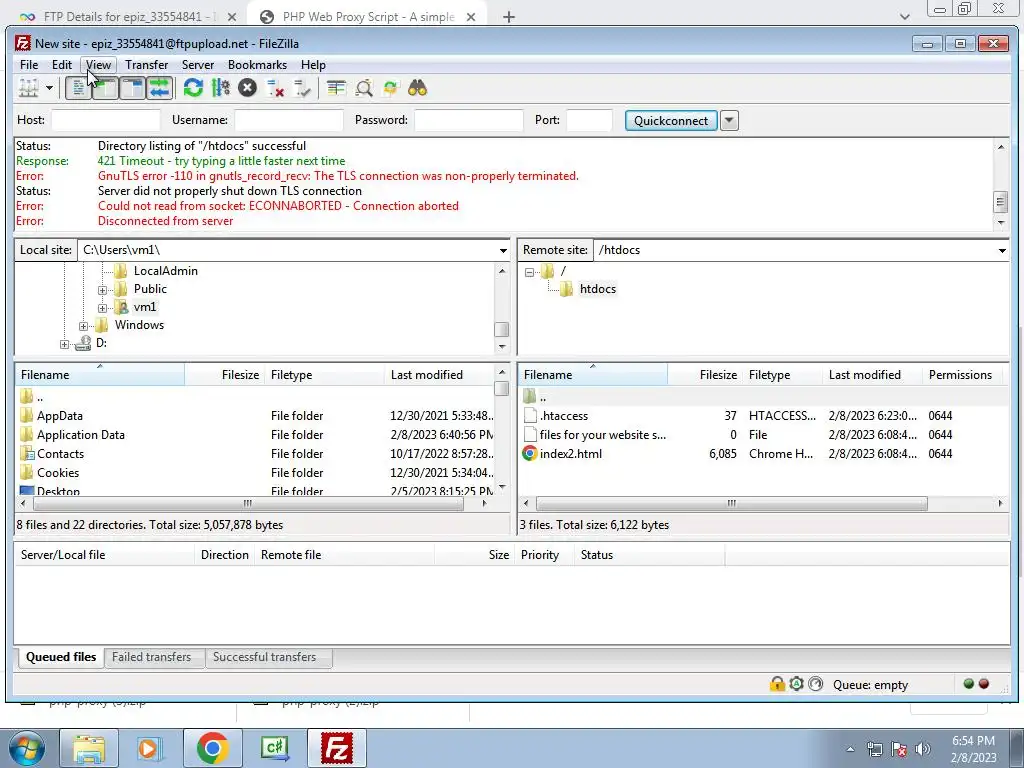Screen dimensions: 1024x768
Task: Open directory listing filters dialog
Action: point(336,88)
